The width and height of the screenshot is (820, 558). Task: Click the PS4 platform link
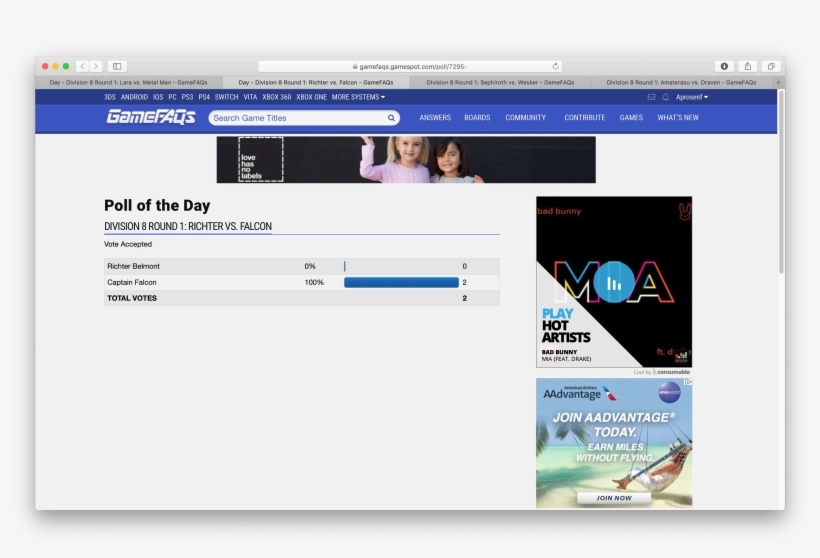click(204, 97)
